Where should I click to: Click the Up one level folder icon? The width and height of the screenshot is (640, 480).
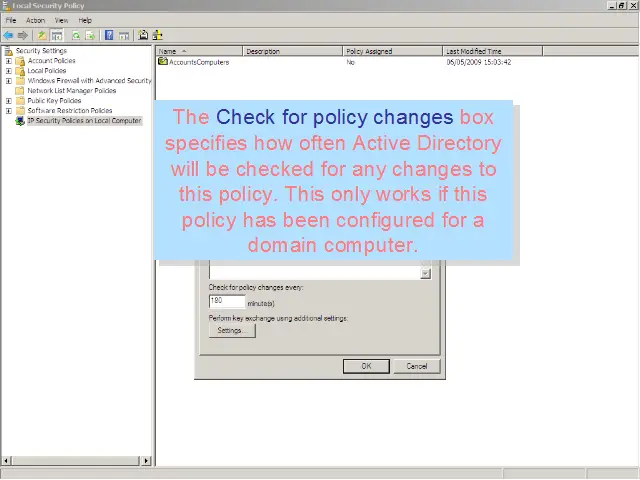tap(42, 35)
